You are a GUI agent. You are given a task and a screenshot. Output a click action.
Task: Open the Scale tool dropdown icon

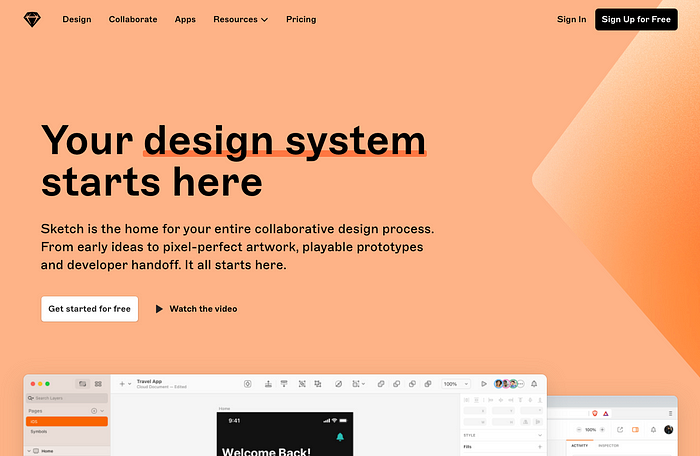[x=358, y=384]
